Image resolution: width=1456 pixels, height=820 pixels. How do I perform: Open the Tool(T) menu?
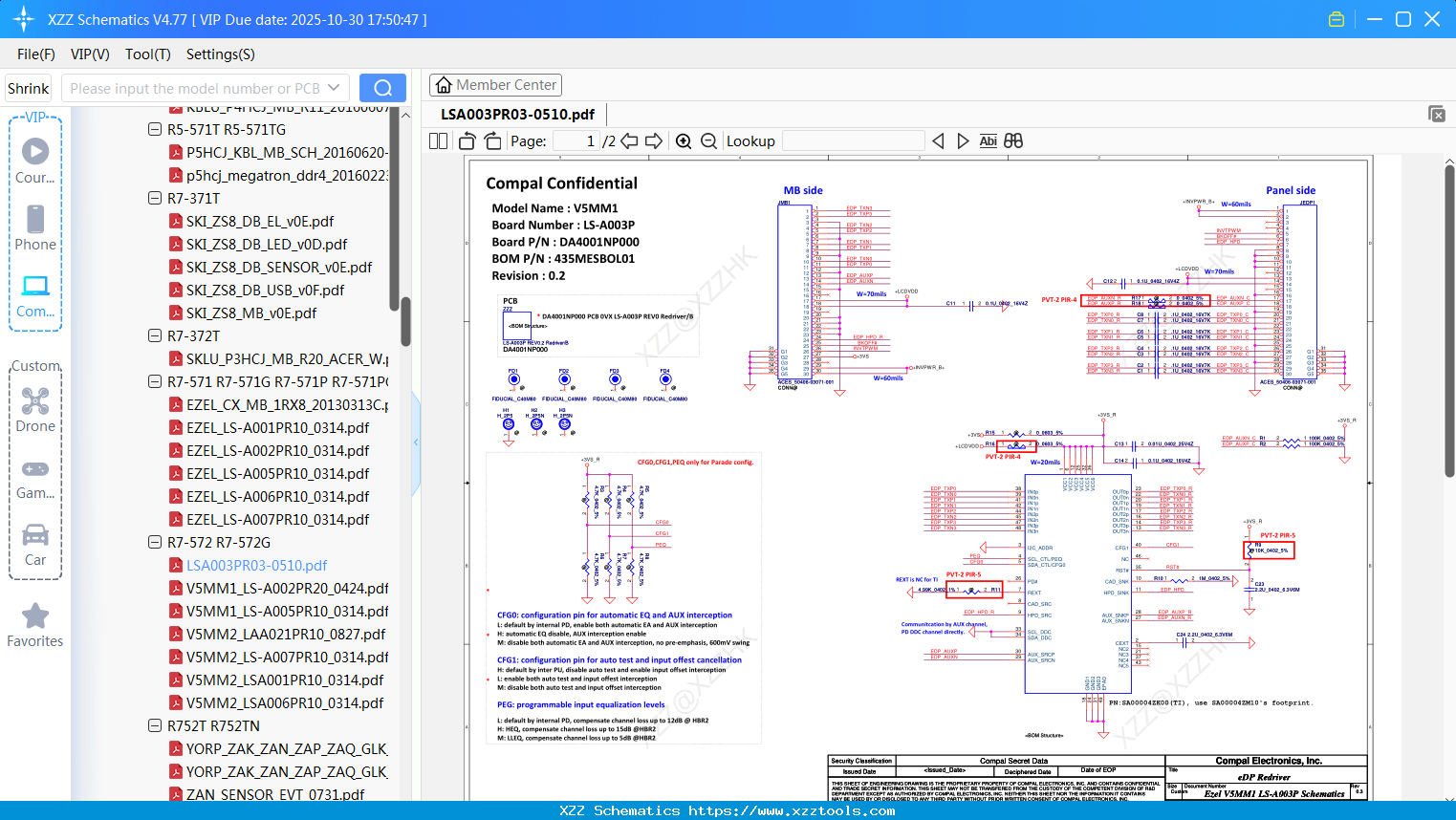[147, 54]
